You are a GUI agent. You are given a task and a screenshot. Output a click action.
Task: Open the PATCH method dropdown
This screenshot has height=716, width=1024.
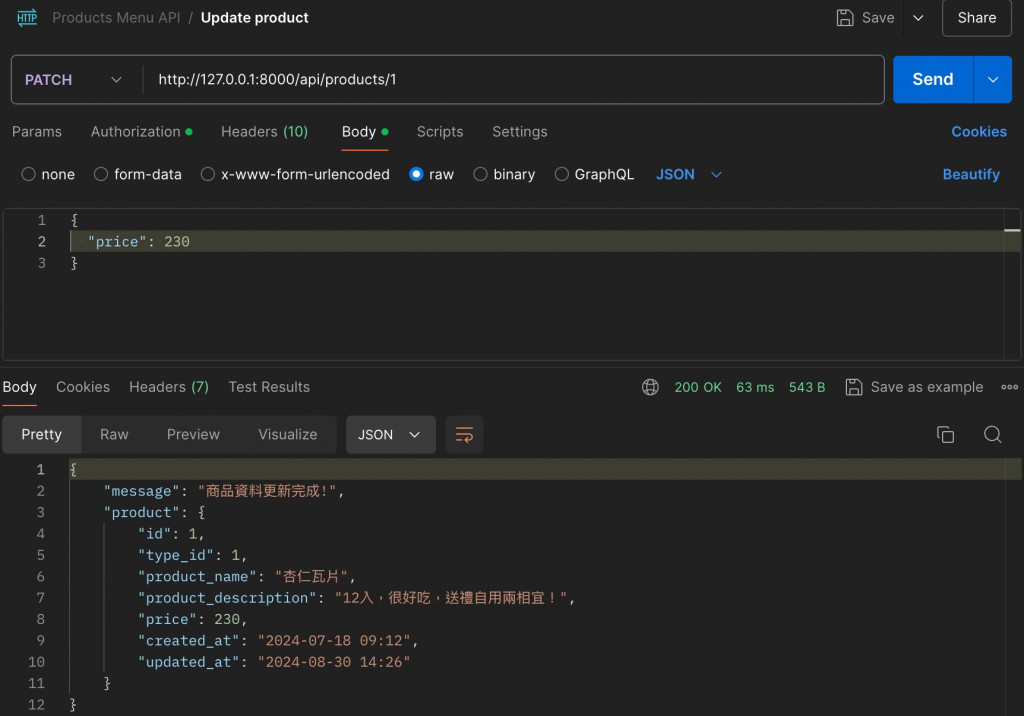(x=73, y=80)
